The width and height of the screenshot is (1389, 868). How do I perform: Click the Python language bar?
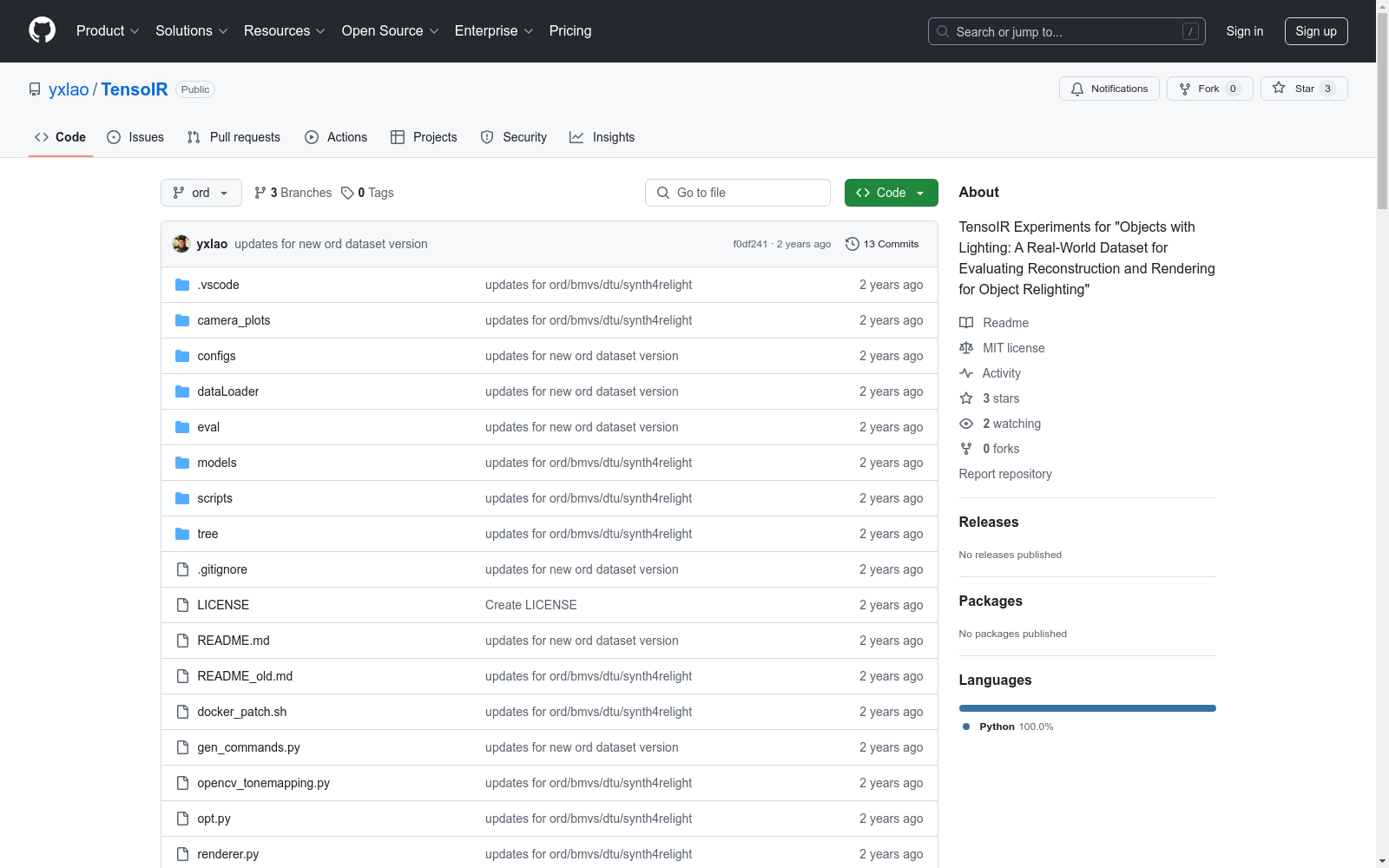tap(1088, 708)
